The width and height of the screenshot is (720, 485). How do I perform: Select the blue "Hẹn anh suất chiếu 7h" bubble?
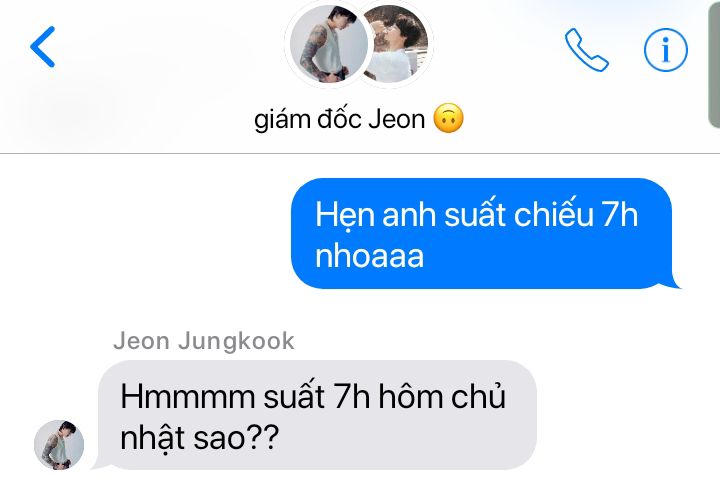481,233
